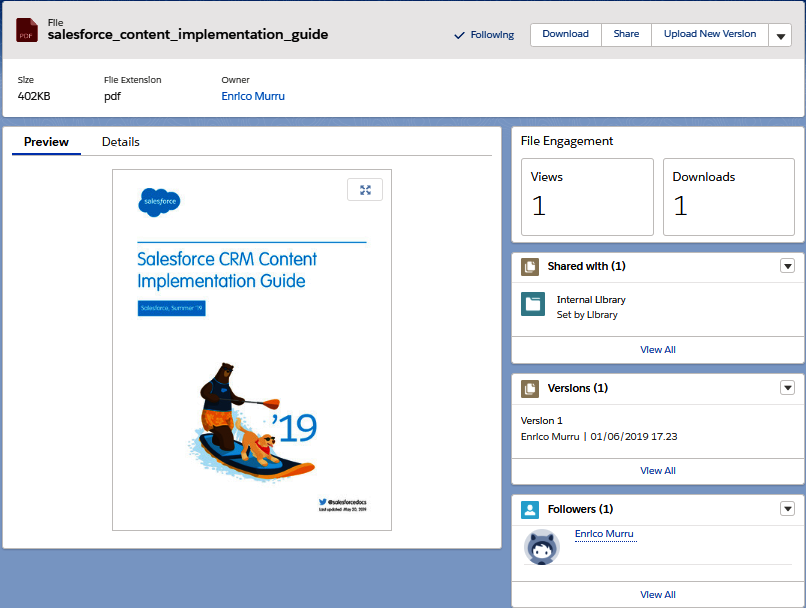Click the Share button
The width and height of the screenshot is (806, 608).
[626, 34]
